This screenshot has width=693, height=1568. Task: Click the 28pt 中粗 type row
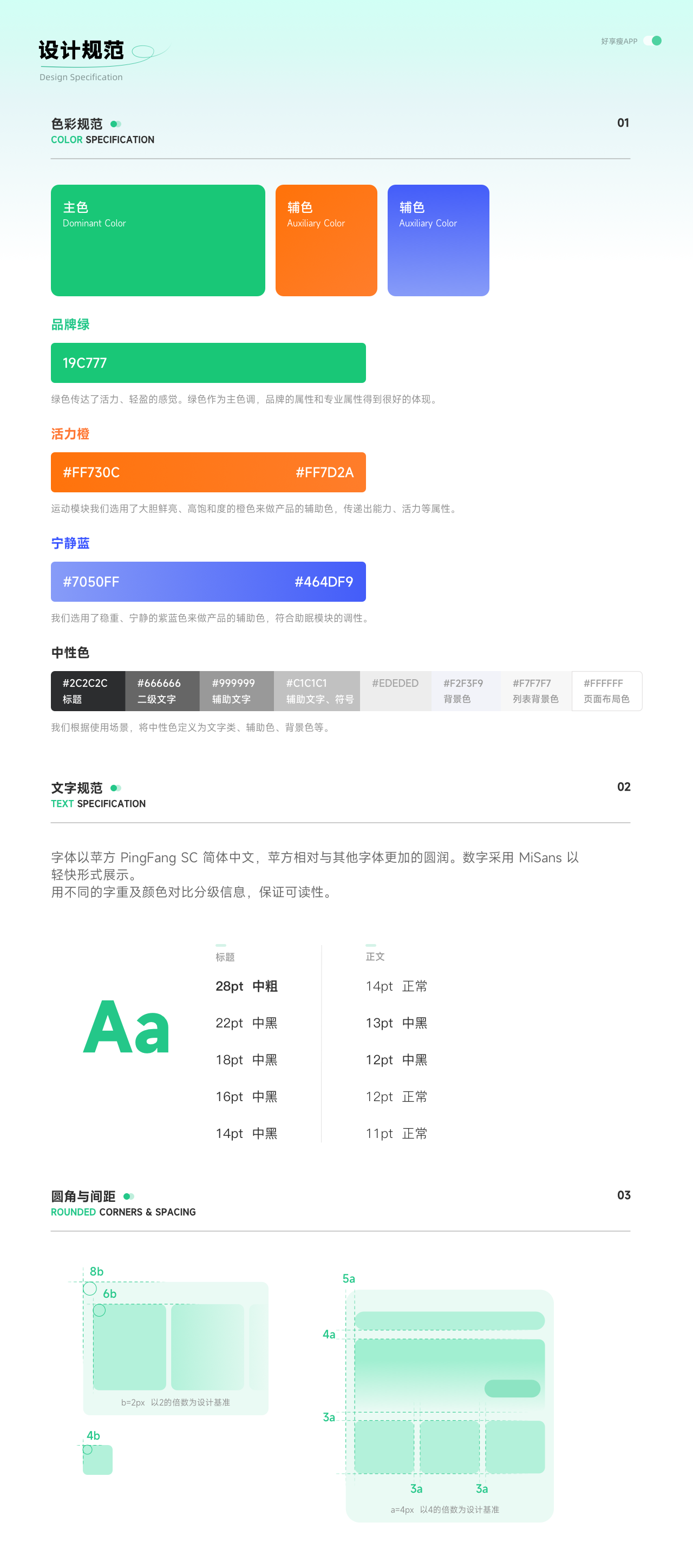[x=246, y=987]
